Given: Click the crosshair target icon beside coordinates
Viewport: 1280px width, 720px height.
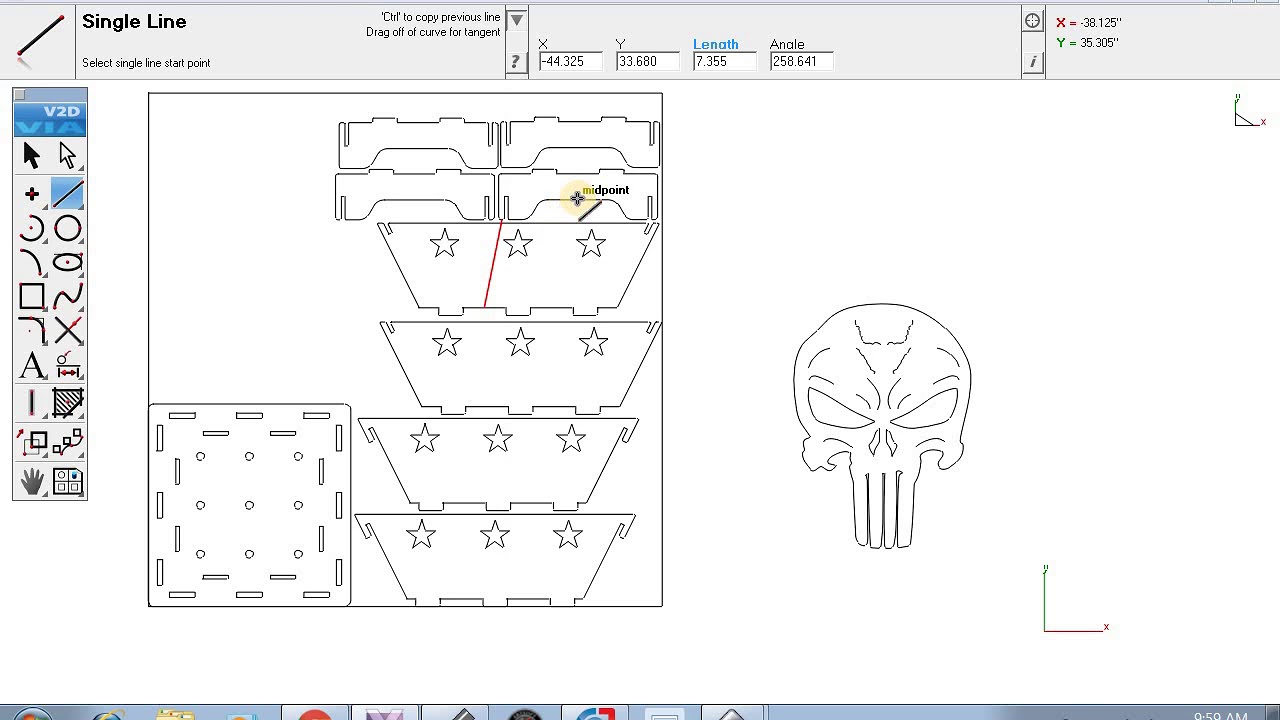Looking at the screenshot, I should [x=1033, y=21].
